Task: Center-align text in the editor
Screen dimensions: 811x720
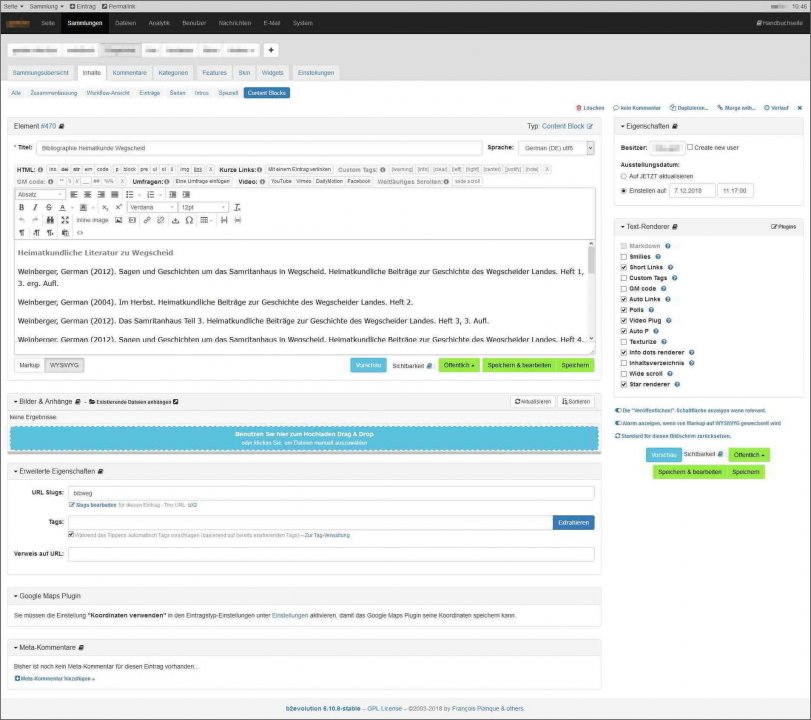Action: click(x=87, y=194)
